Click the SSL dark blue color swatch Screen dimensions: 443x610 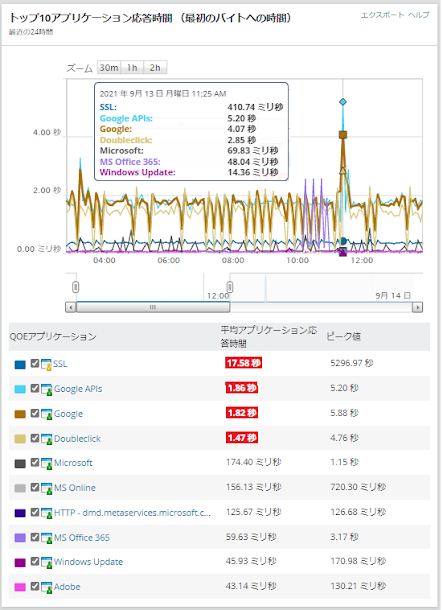coord(20,365)
